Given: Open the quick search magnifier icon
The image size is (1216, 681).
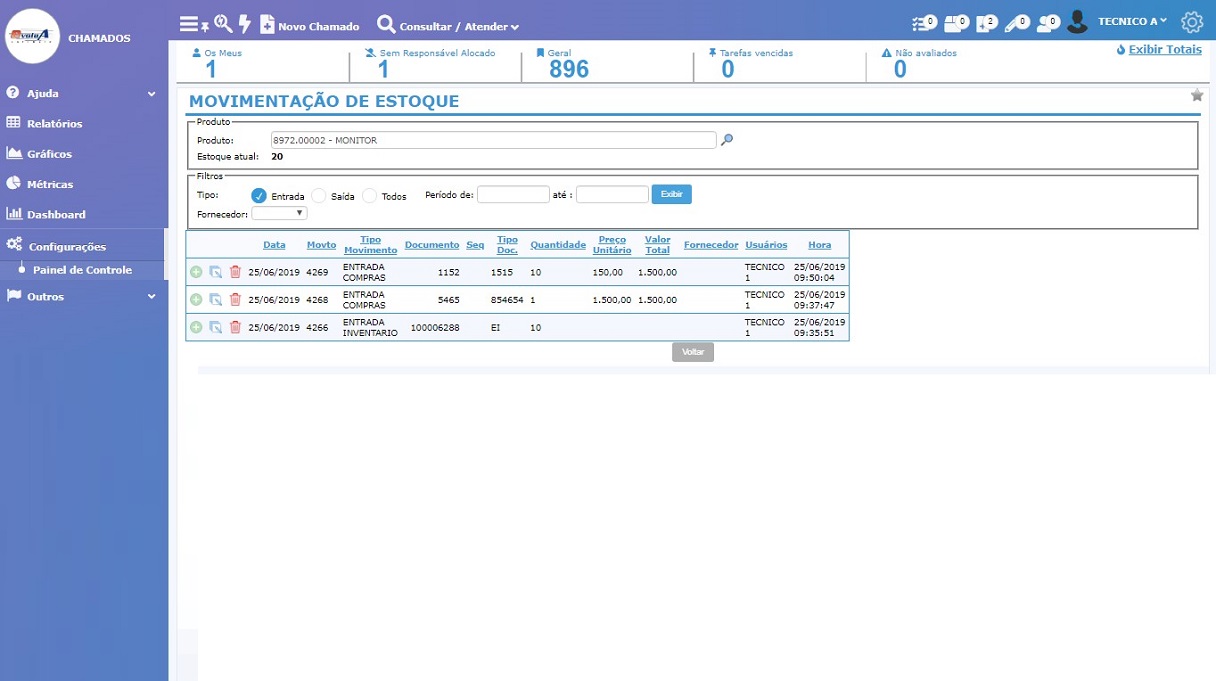Looking at the screenshot, I should (x=223, y=24).
